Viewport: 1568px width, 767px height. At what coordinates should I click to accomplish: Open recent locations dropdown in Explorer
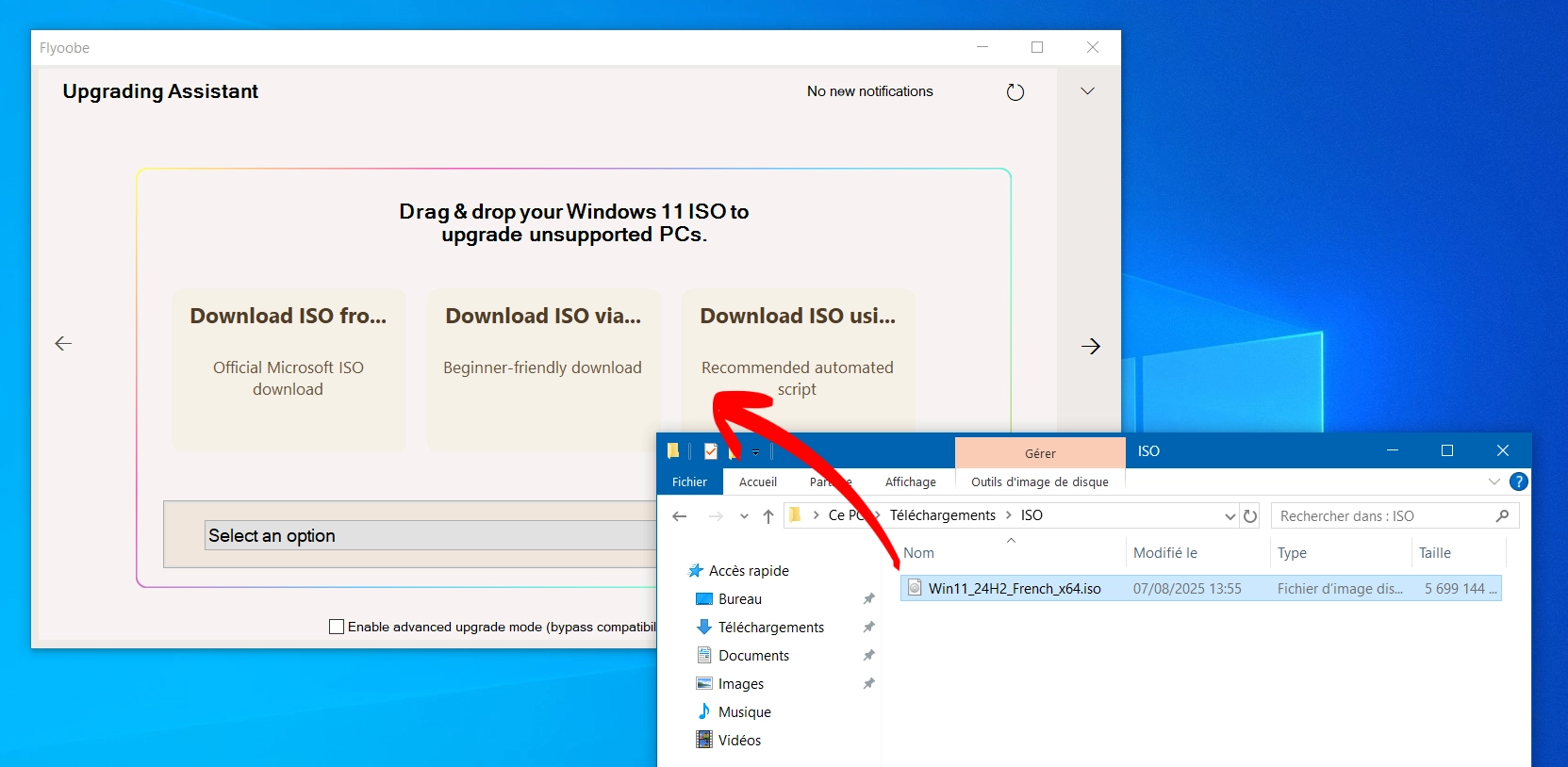tap(745, 516)
